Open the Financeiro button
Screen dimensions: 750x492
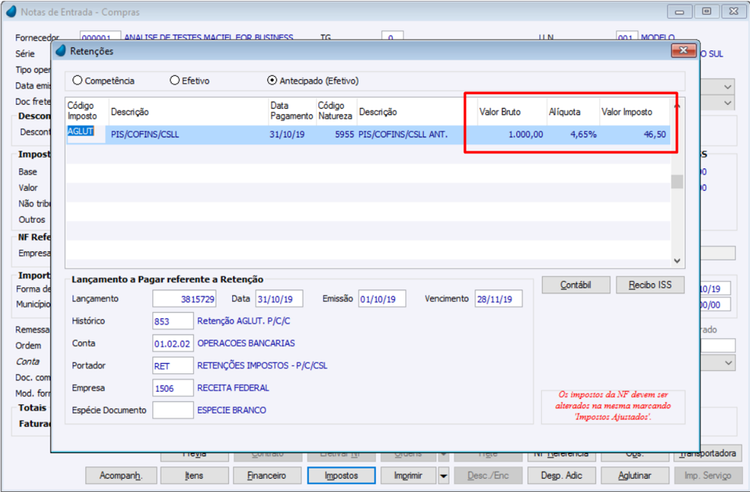click(267, 475)
